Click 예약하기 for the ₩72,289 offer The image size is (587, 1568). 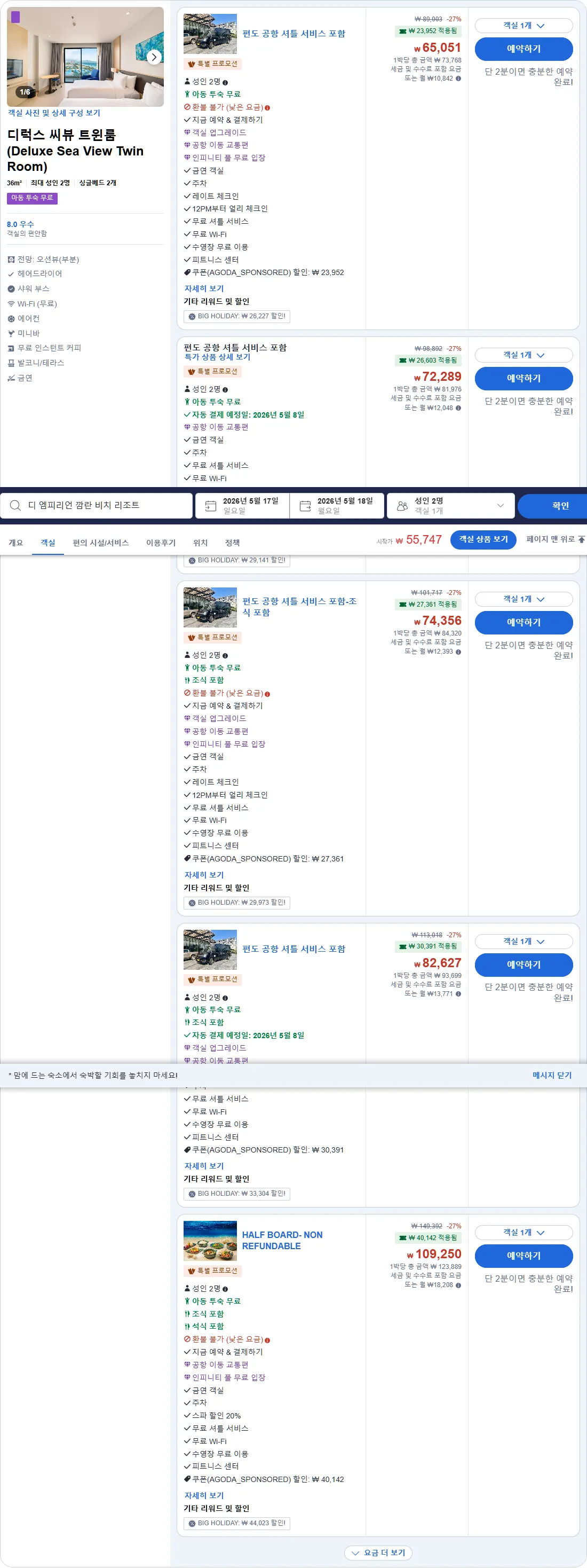(523, 378)
